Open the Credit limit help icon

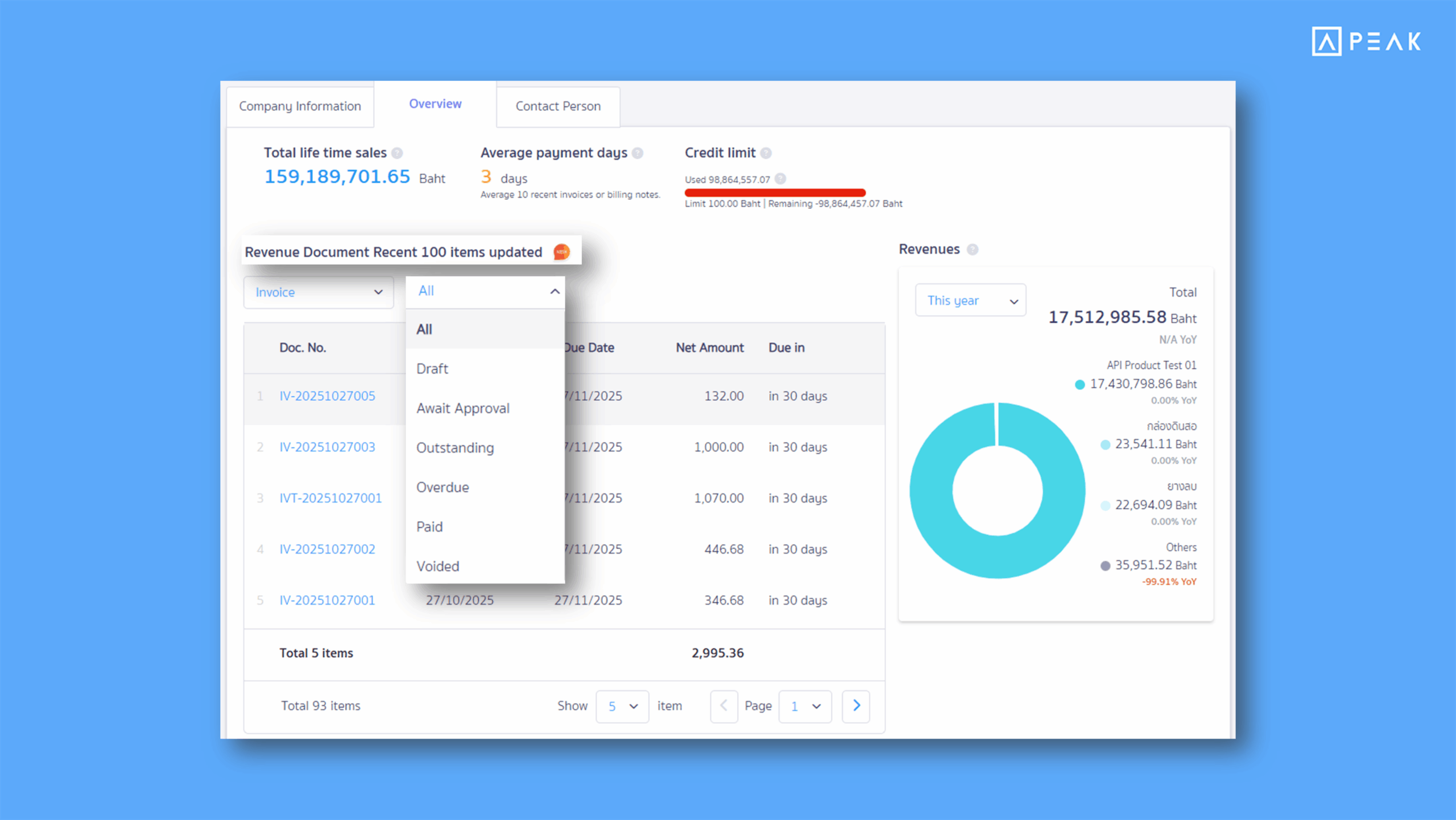pos(766,153)
